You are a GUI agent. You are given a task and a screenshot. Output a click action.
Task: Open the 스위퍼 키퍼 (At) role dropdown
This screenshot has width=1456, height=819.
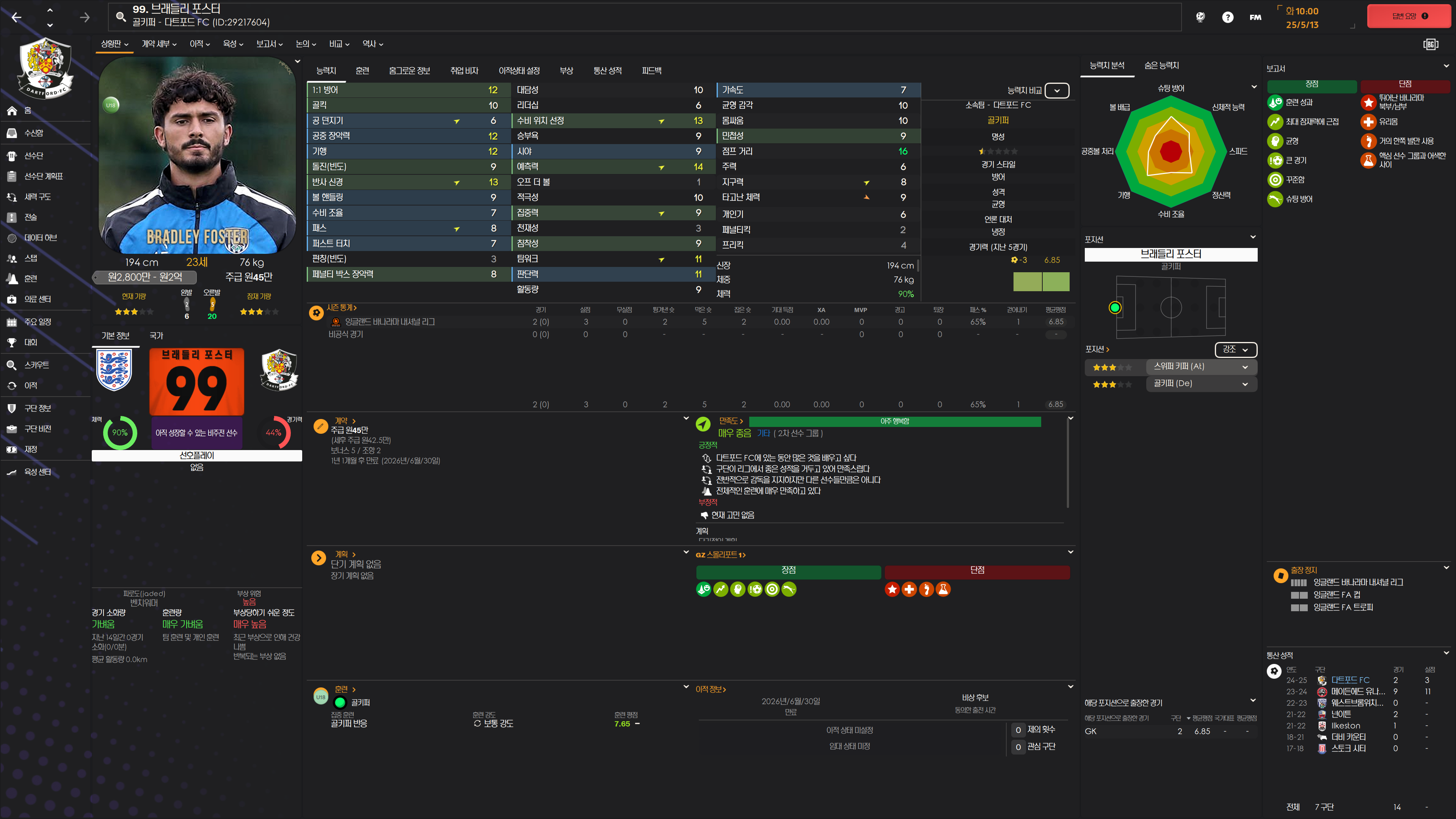pyautogui.click(x=1201, y=366)
